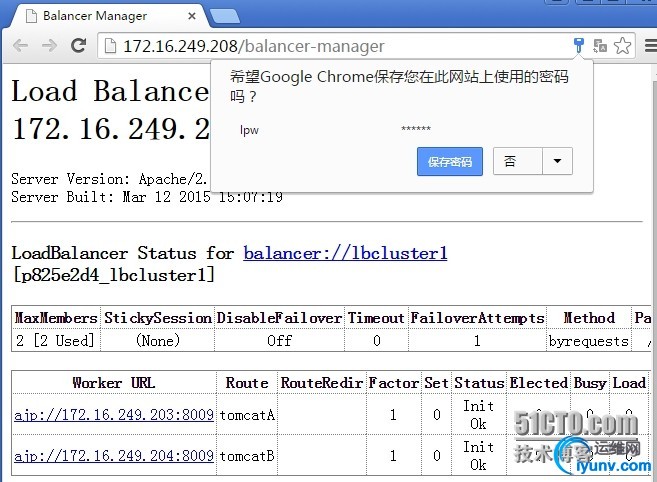657x482 pixels.
Task: Click the StickySession column header
Action: tap(158, 318)
